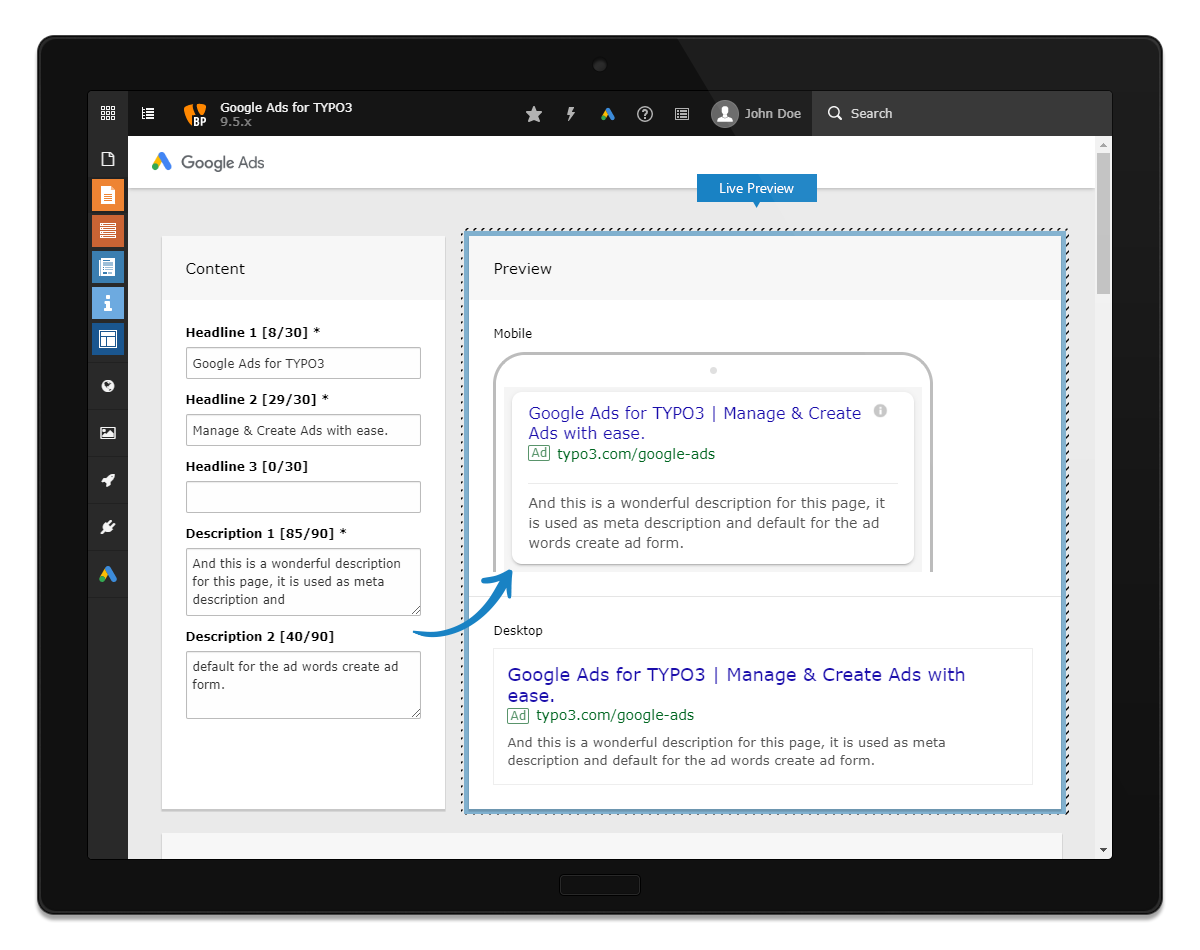Click the mobile preview ad description text
This screenshot has height=950, width=1200.
coord(707,523)
